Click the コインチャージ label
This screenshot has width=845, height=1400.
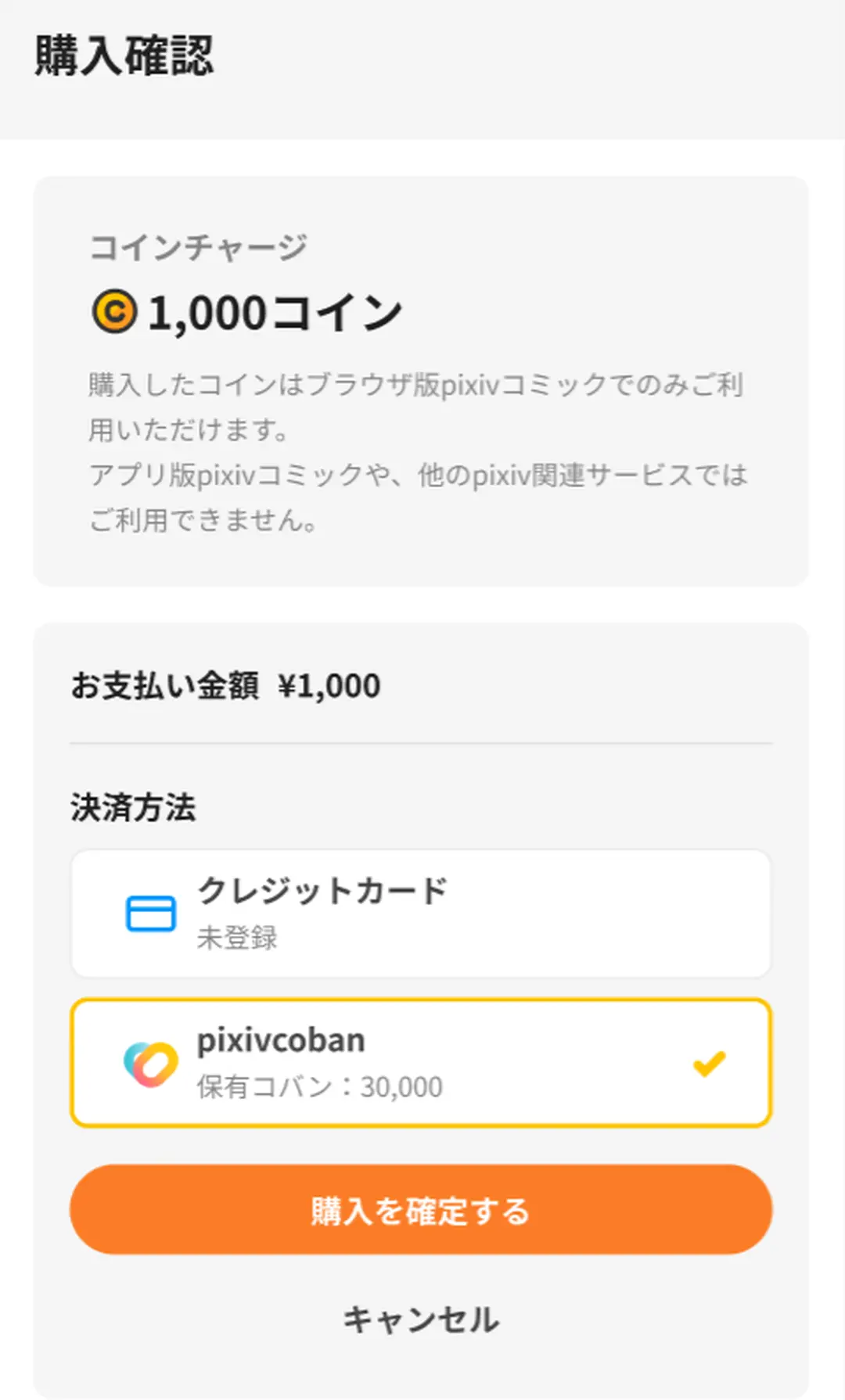(198, 247)
